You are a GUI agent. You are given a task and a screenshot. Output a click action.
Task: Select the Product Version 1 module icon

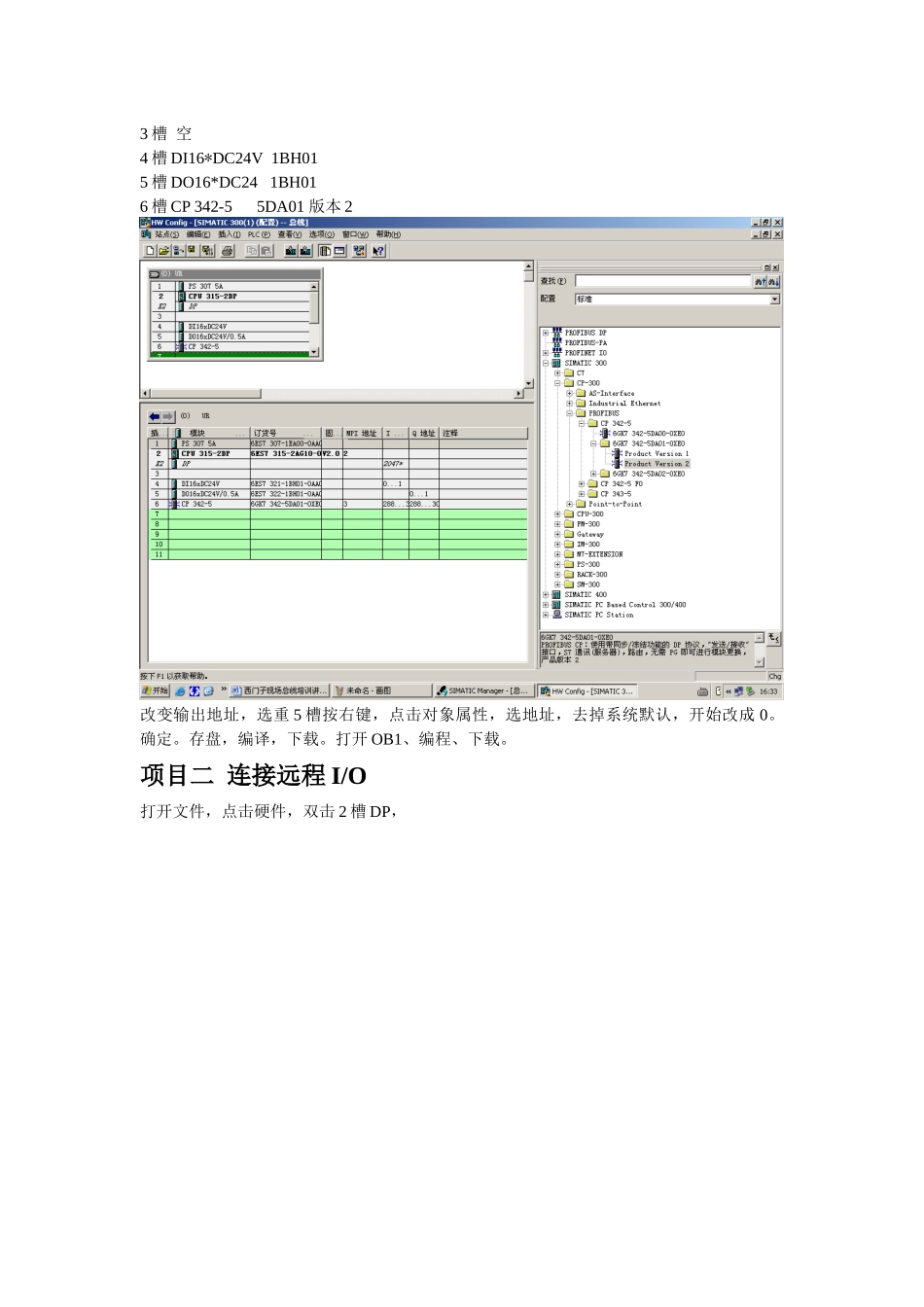pos(617,454)
